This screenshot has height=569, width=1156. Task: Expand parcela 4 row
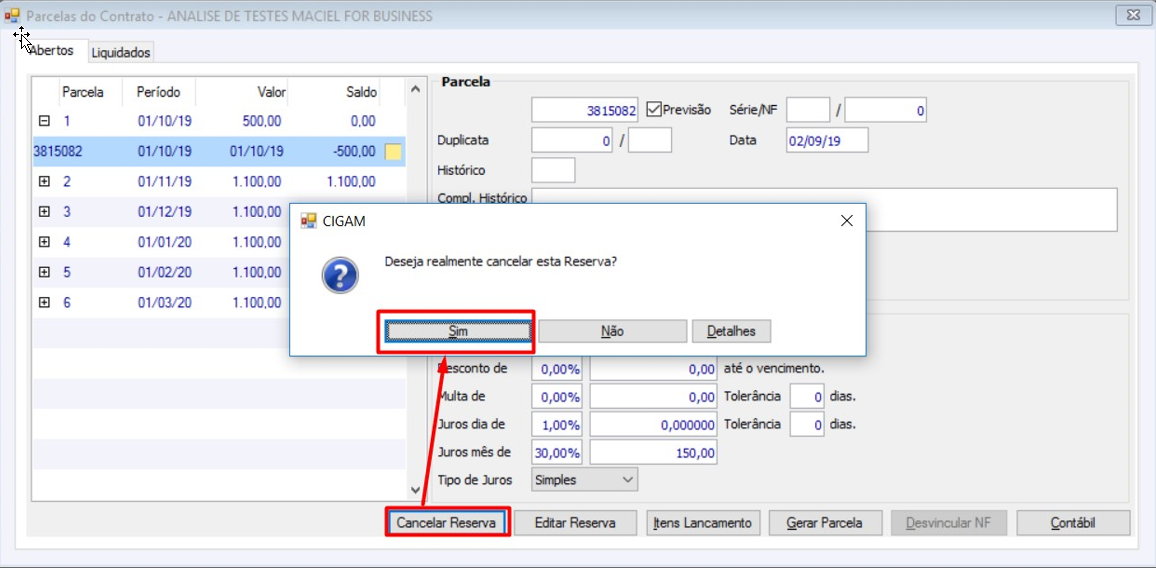pos(43,242)
